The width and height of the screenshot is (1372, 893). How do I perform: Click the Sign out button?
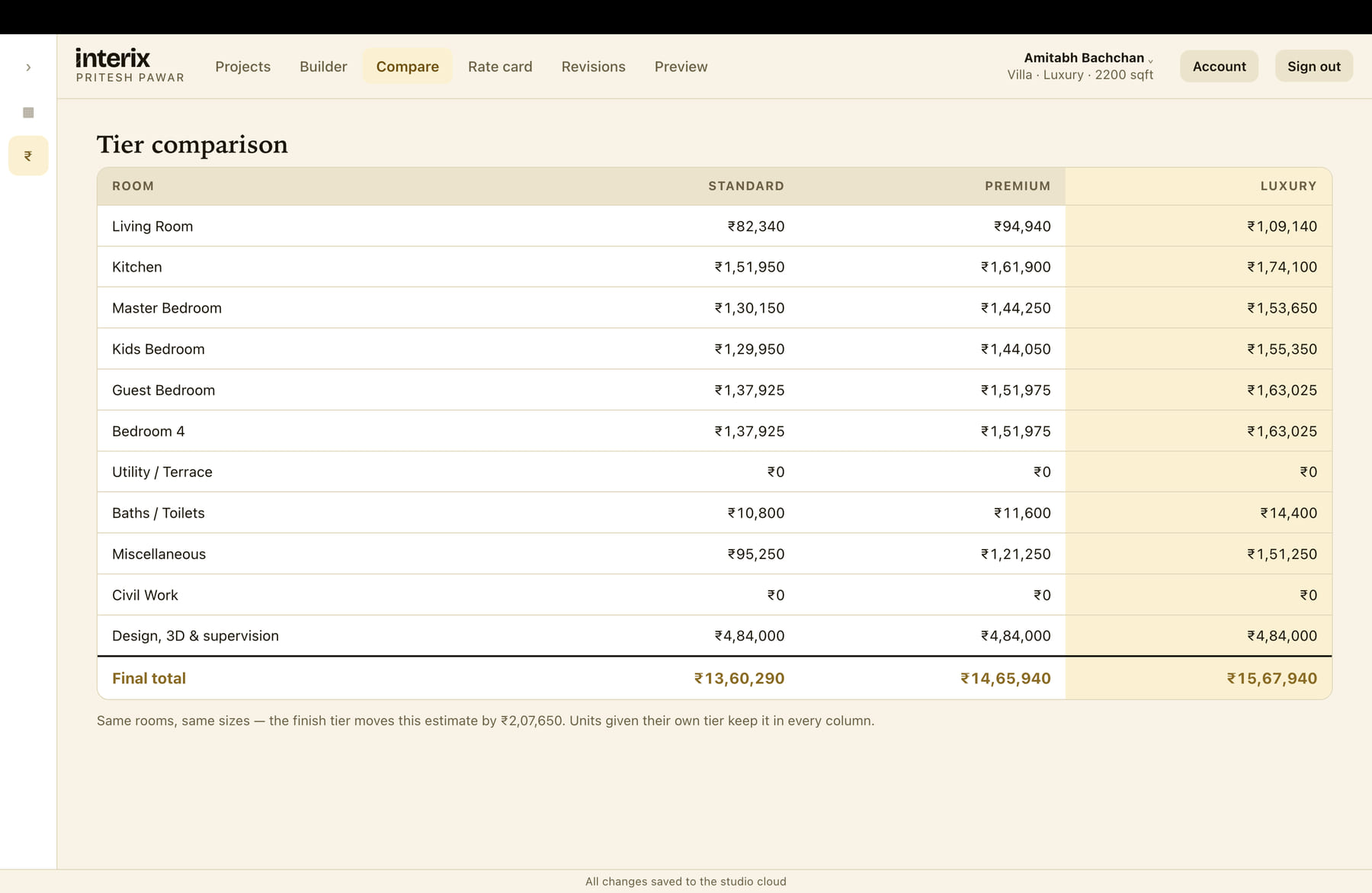(x=1313, y=66)
